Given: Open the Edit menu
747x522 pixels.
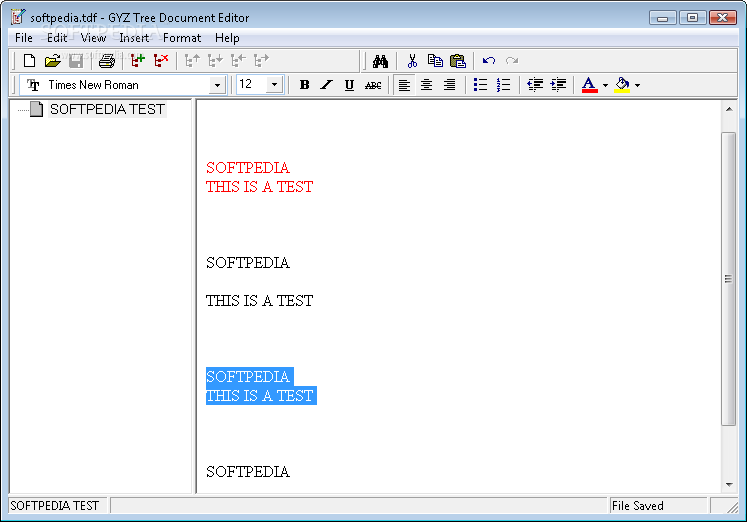Looking at the screenshot, I should coord(57,38).
